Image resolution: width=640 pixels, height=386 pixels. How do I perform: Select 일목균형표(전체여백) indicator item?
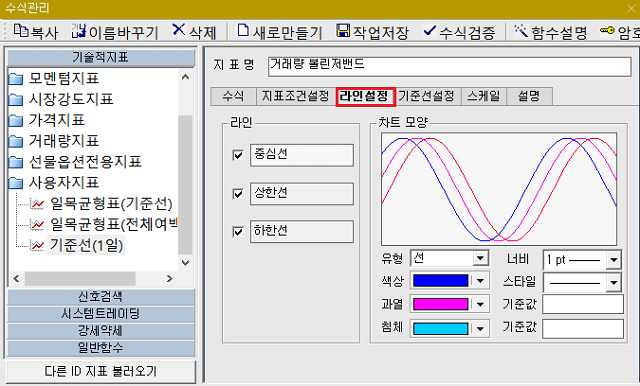pos(104,224)
